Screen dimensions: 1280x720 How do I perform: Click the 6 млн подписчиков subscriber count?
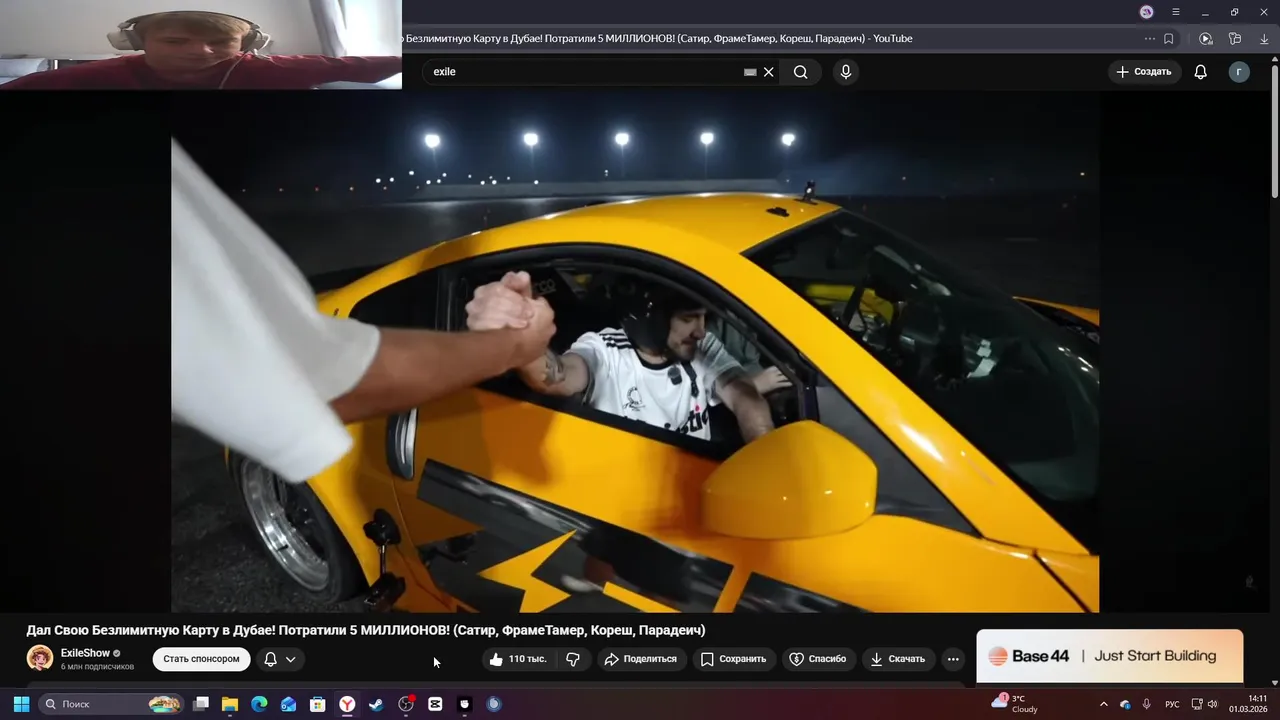[x=97, y=667]
